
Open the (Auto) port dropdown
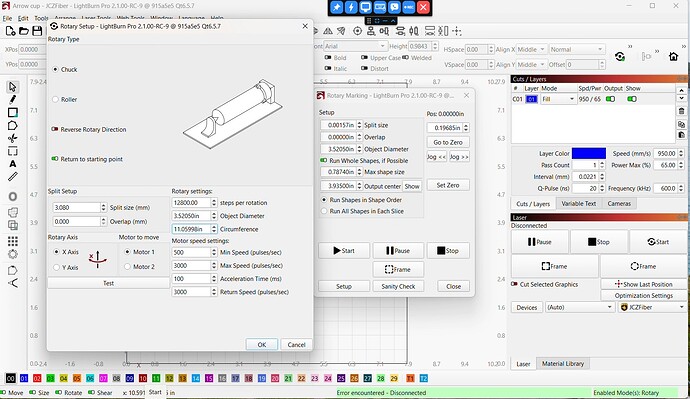(580, 307)
